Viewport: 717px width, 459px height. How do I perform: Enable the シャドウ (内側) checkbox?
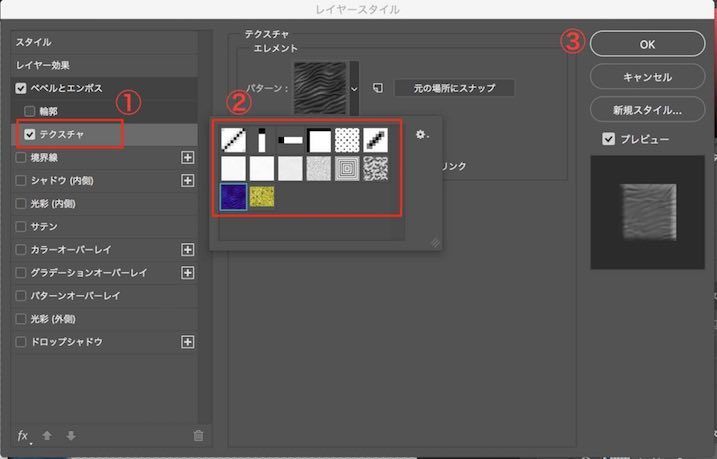pyautogui.click(x=21, y=181)
